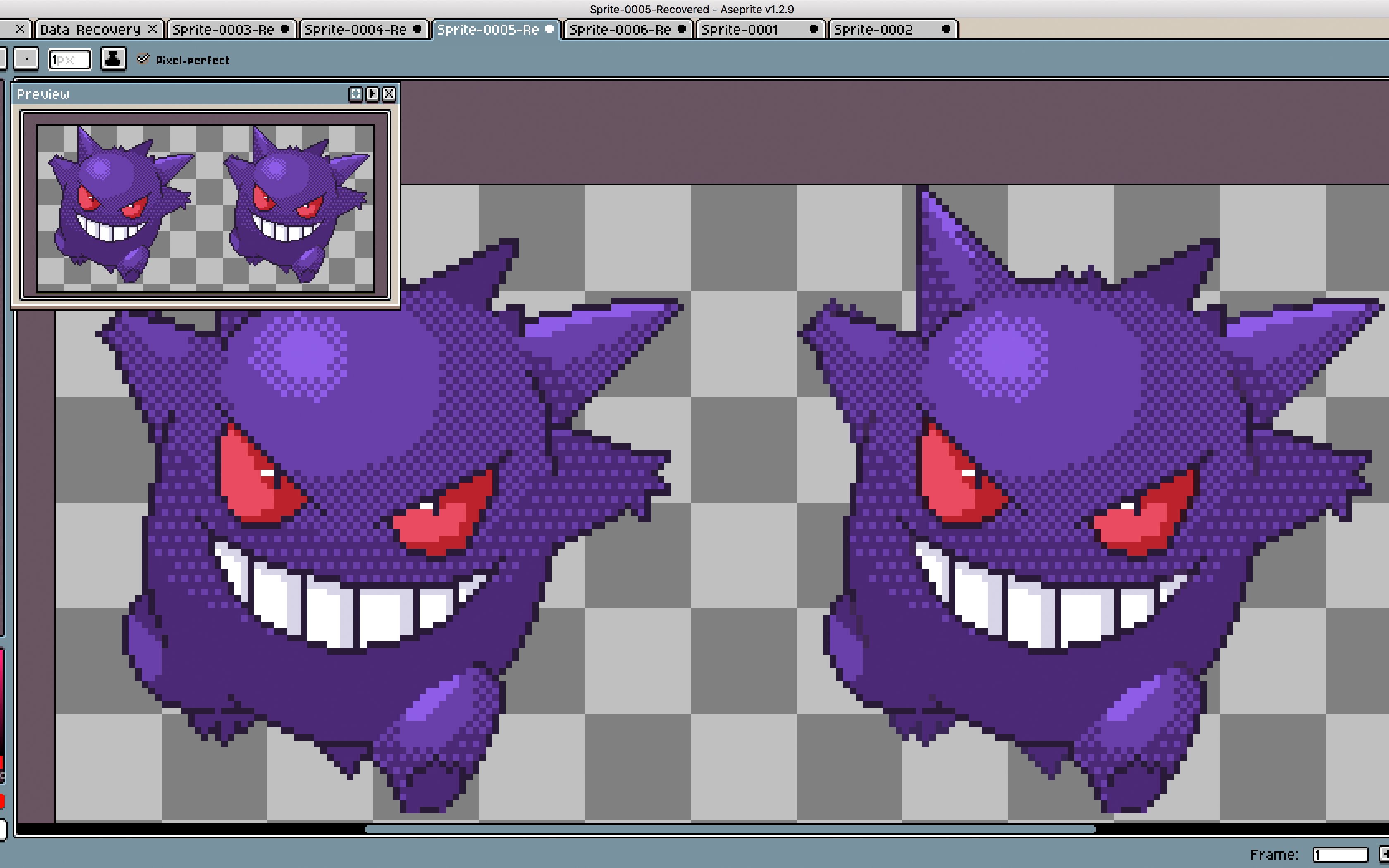This screenshot has height=868, width=1389.
Task: Center the Preview window view icon
Action: pos(356,93)
